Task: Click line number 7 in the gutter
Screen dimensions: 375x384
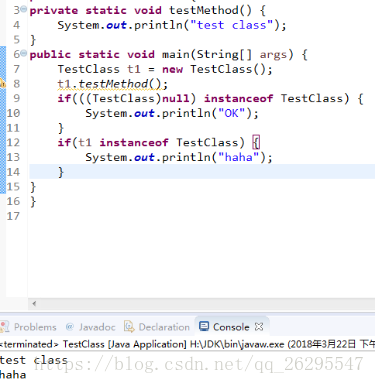Action: coord(16,69)
